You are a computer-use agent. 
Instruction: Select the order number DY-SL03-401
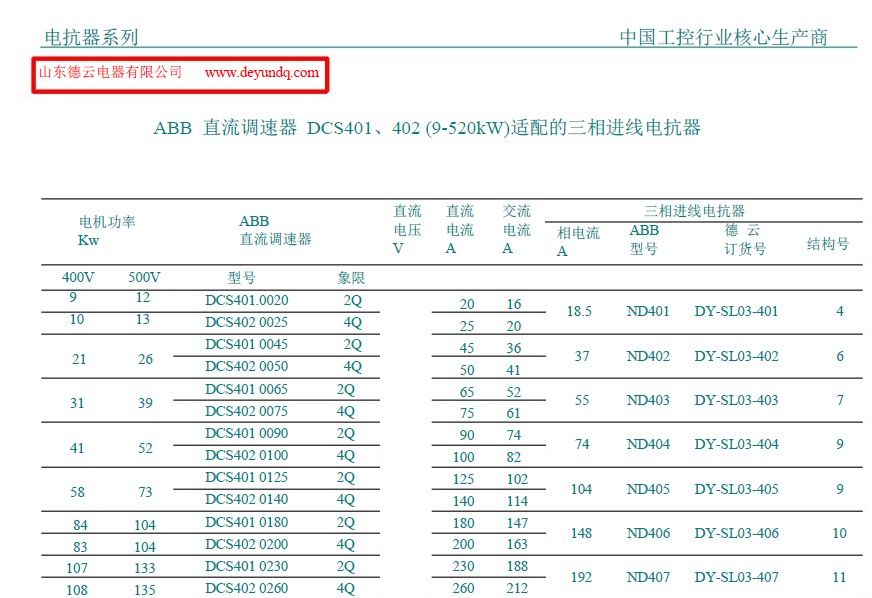point(736,312)
